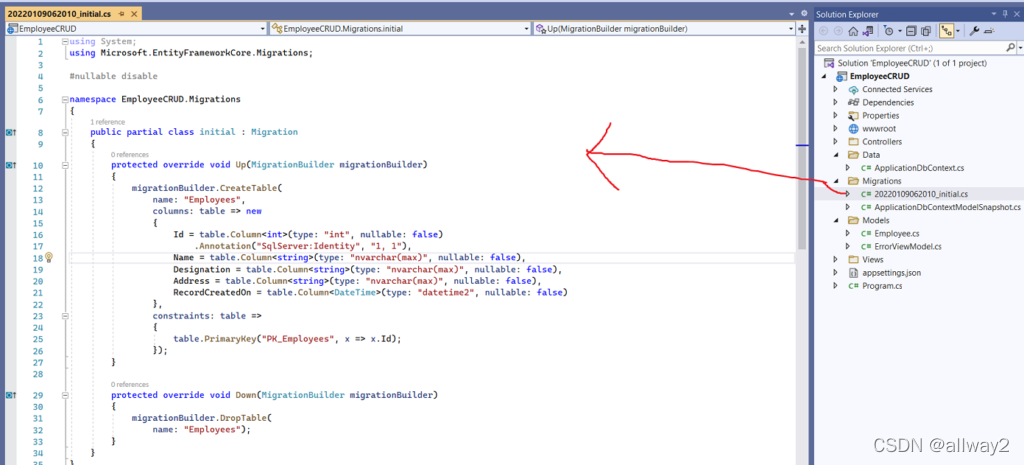
Task: Click the editor vertical scrollbar thumb
Action: [802, 147]
